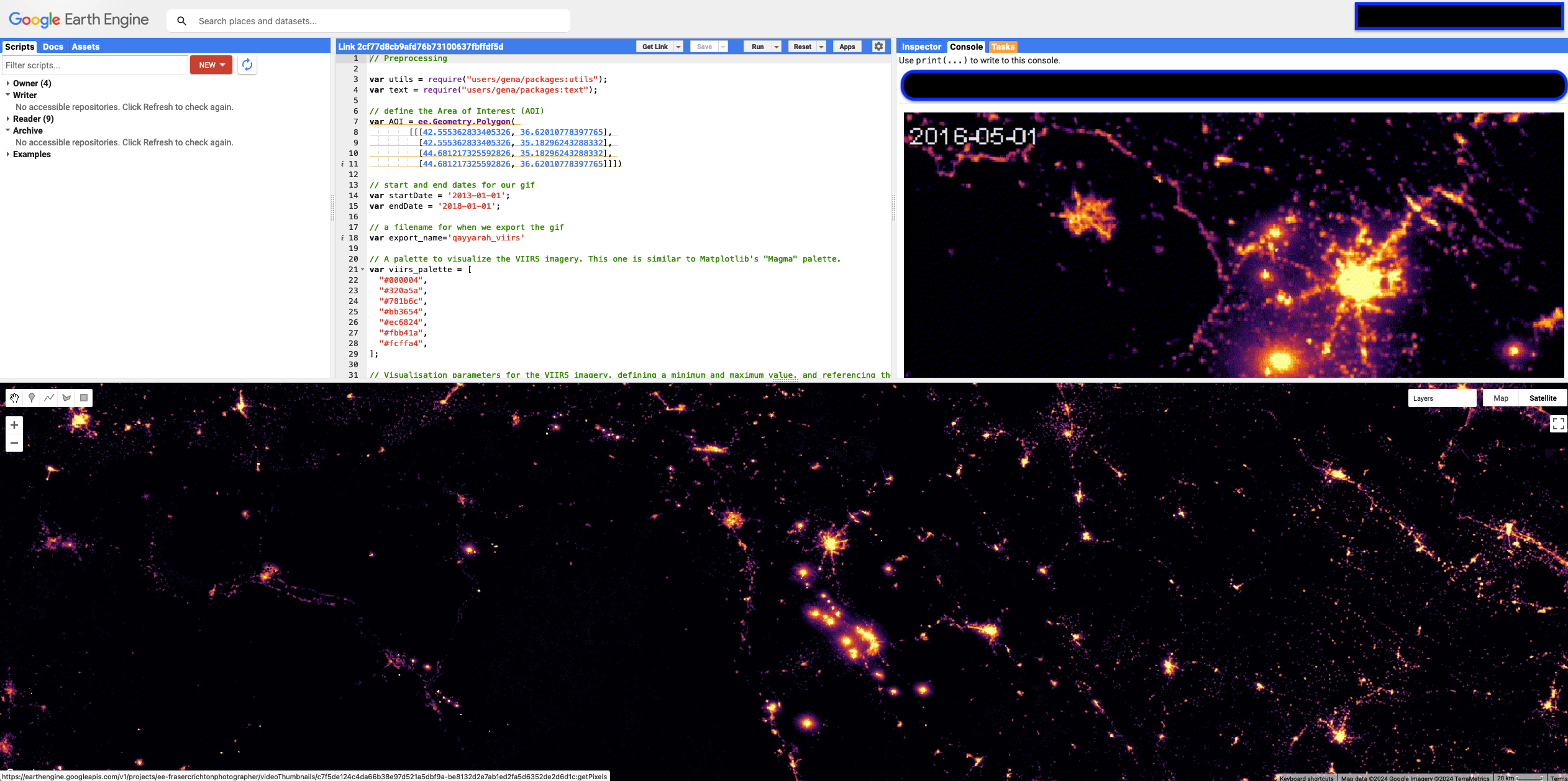
Task: Click Keyboard shortcuts link on map
Action: 1306,777
